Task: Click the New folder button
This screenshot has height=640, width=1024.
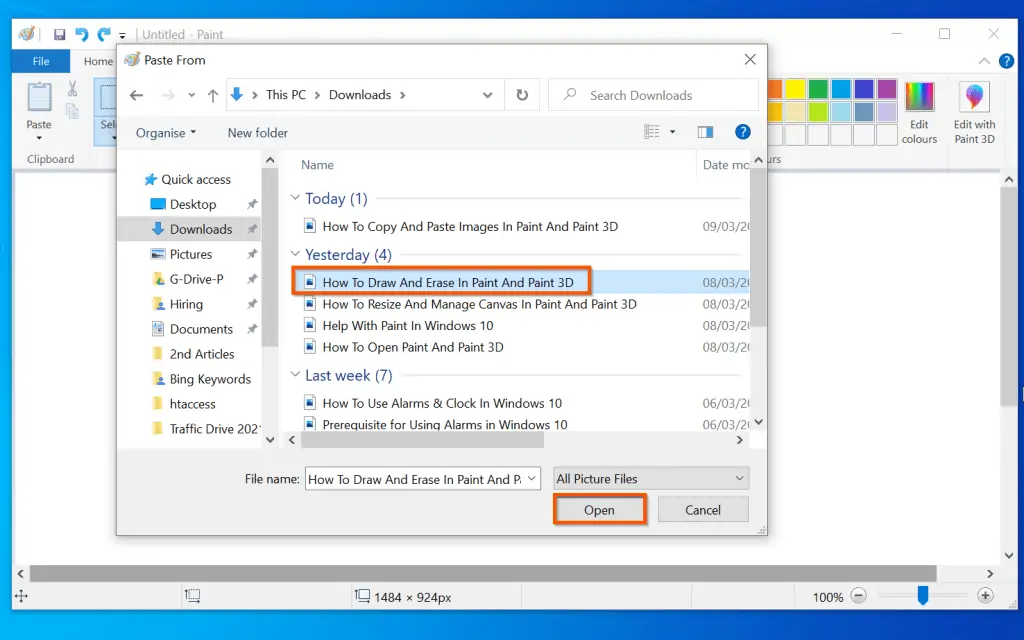Action: [x=257, y=133]
